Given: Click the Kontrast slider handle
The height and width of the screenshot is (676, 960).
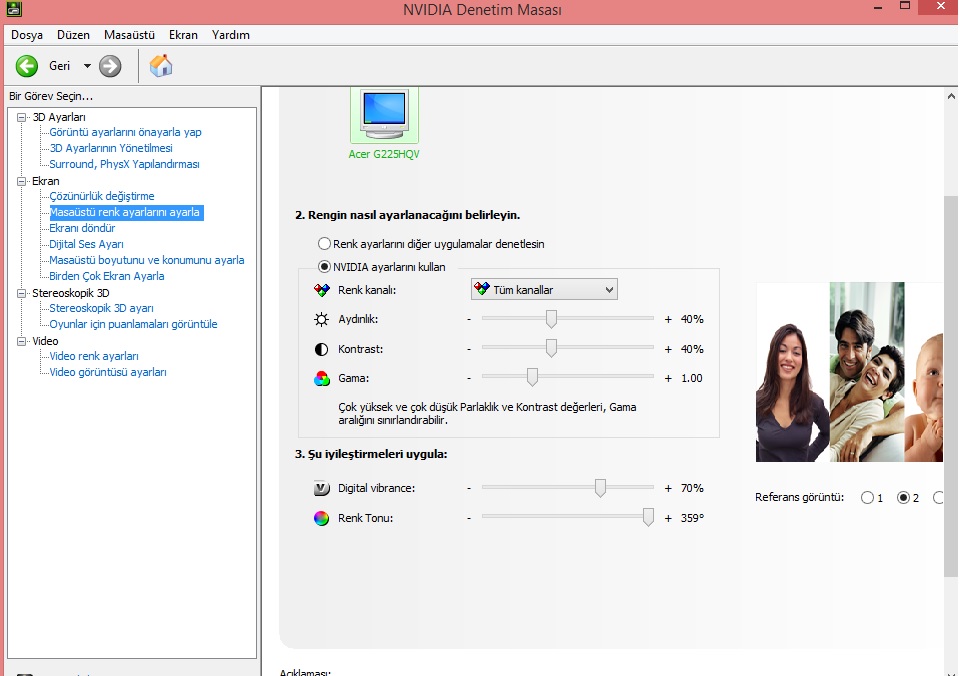Looking at the screenshot, I should pos(551,348).
